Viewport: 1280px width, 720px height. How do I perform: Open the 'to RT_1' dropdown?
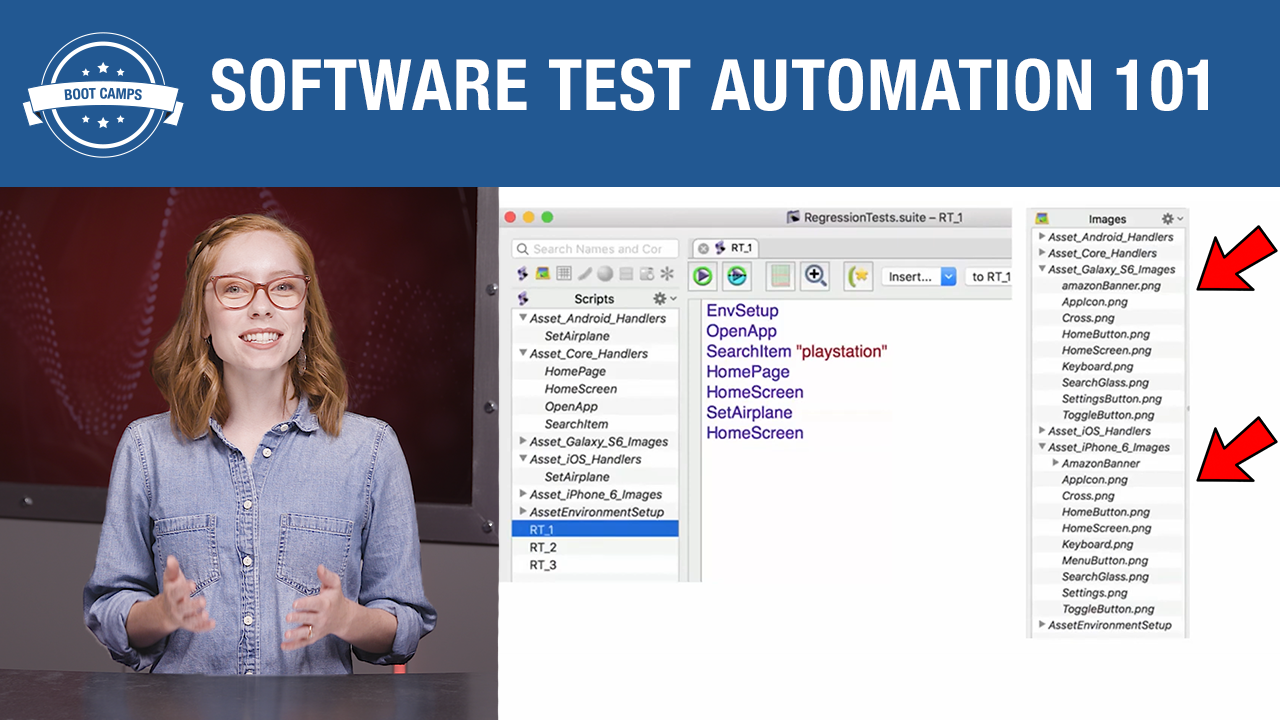988,276
